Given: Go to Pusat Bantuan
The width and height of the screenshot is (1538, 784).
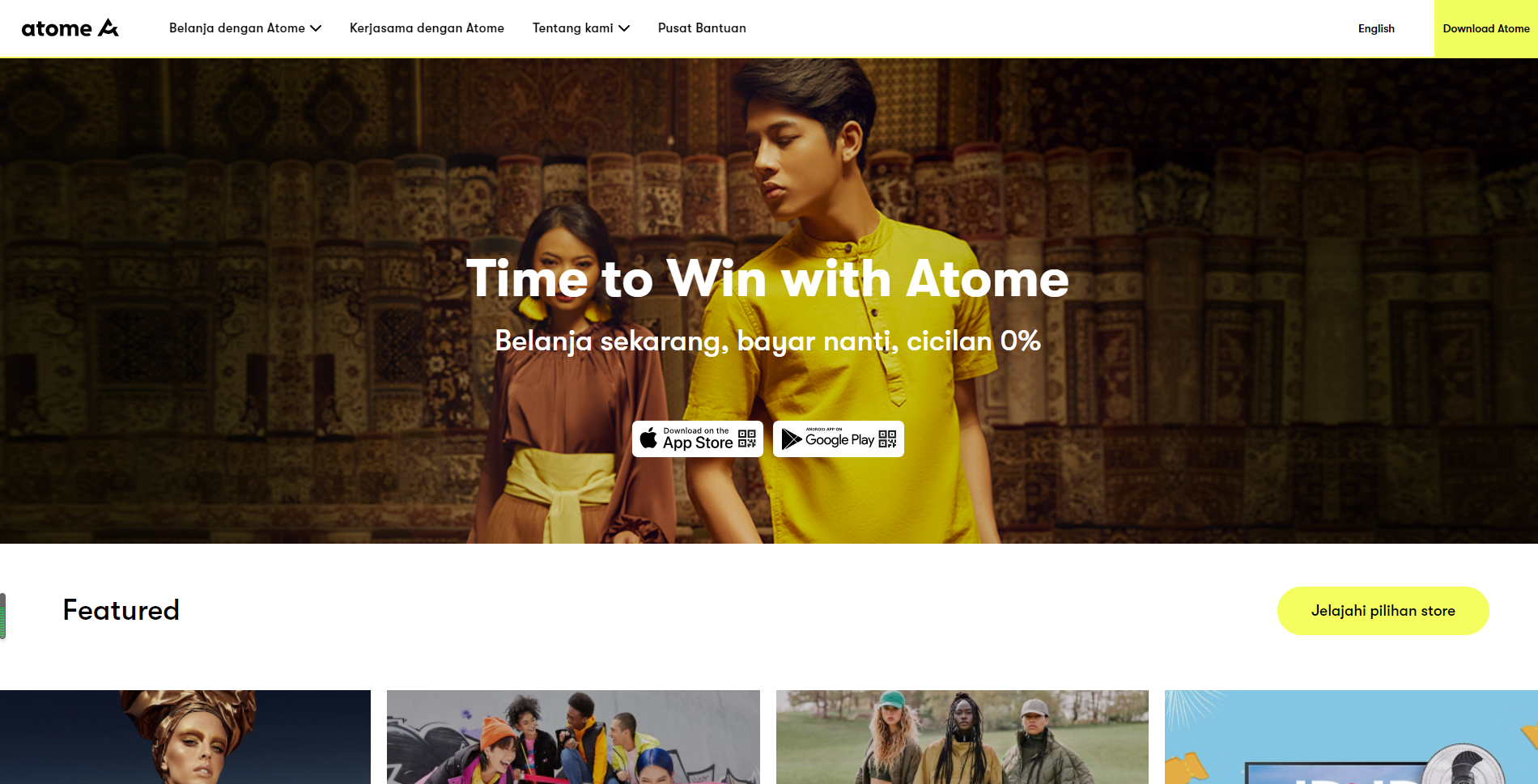Looking at the screenshot, I should (x=702, y=28).
